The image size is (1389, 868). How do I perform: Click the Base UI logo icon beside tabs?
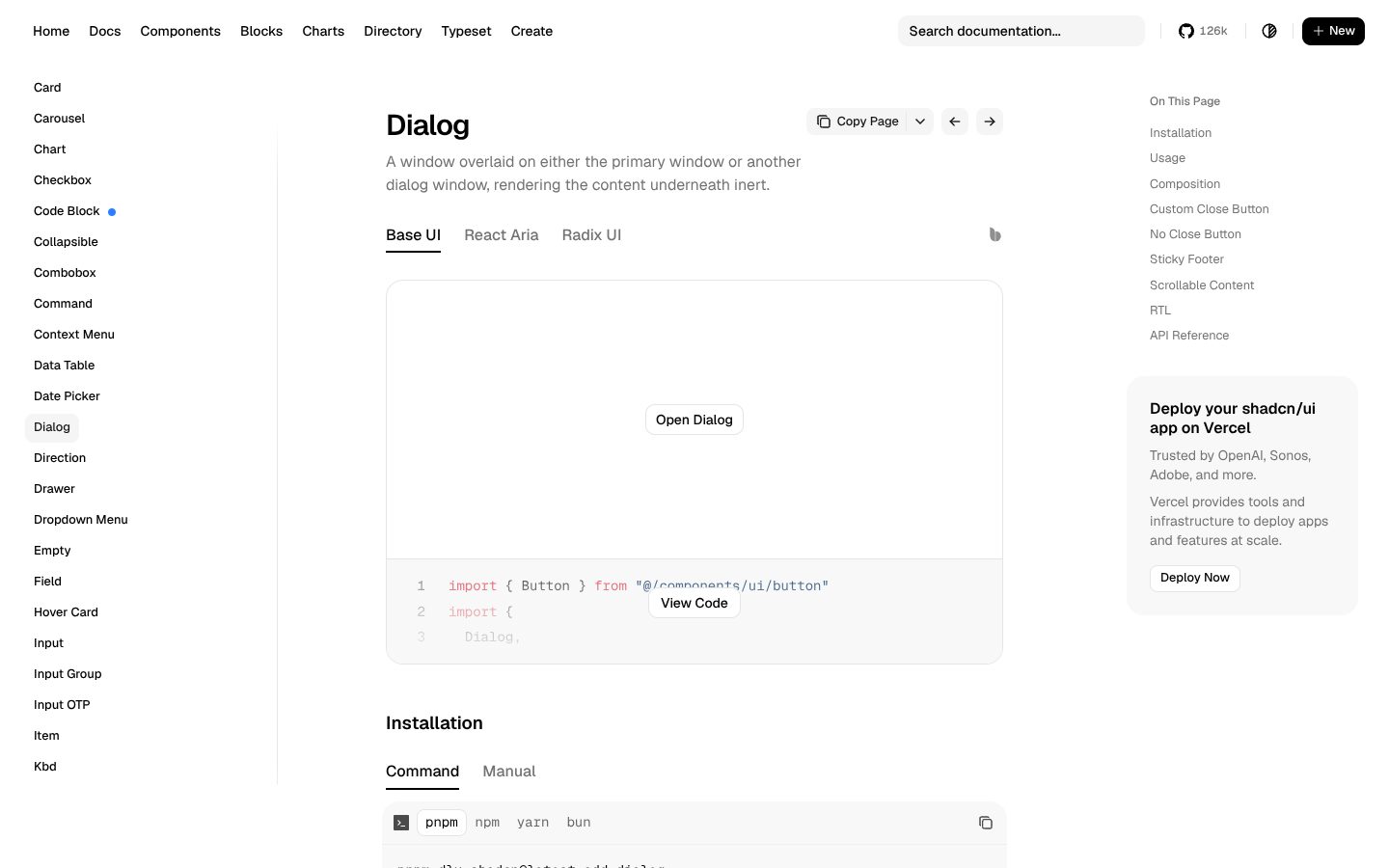(x=994, y=234)
